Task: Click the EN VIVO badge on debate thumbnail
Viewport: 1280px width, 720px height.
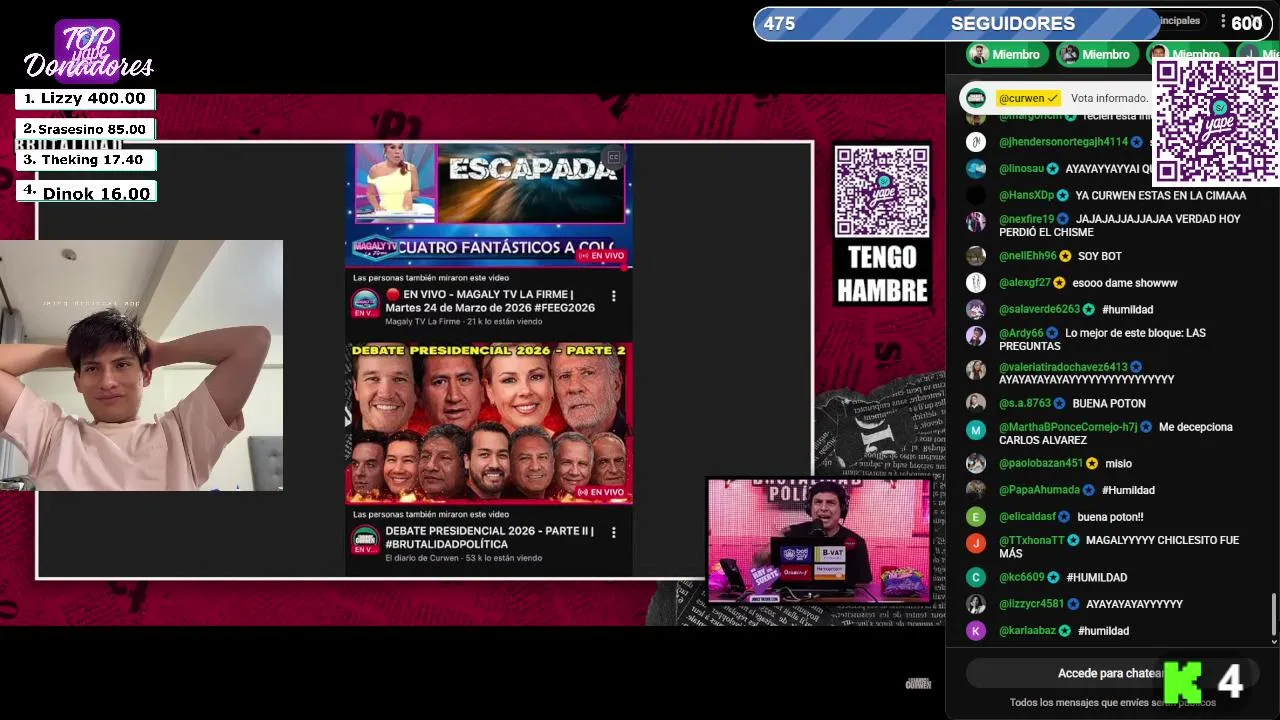Action: (x=601, y=492)
